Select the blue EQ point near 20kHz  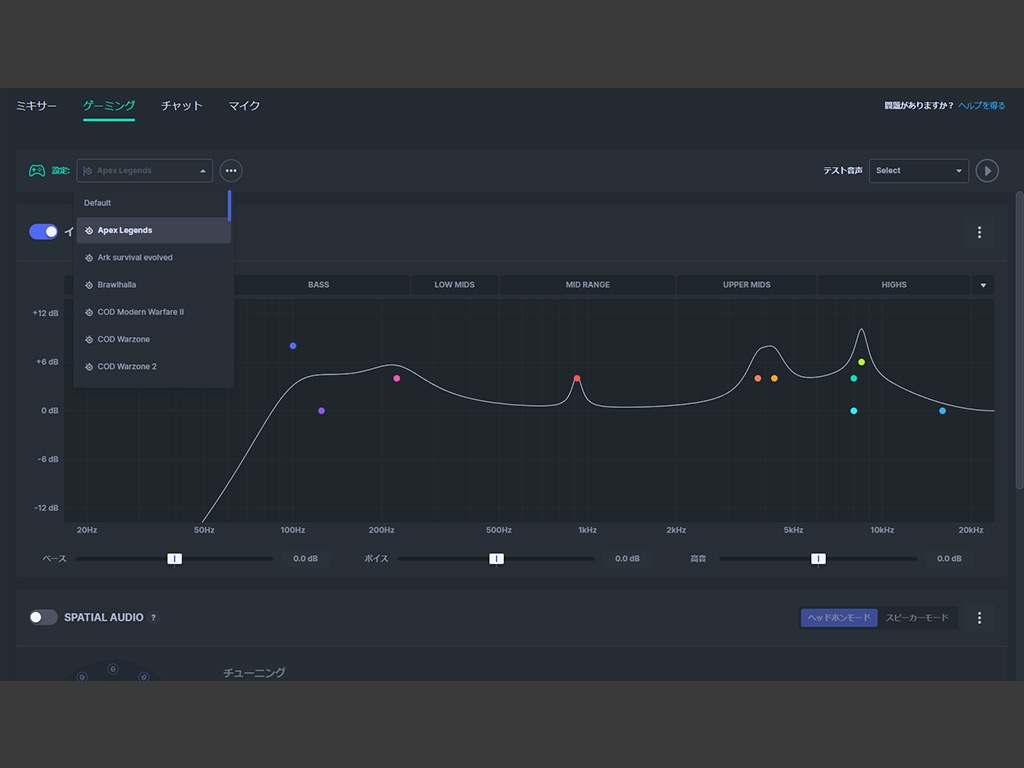pyautogui.click(x=942, y=411)
